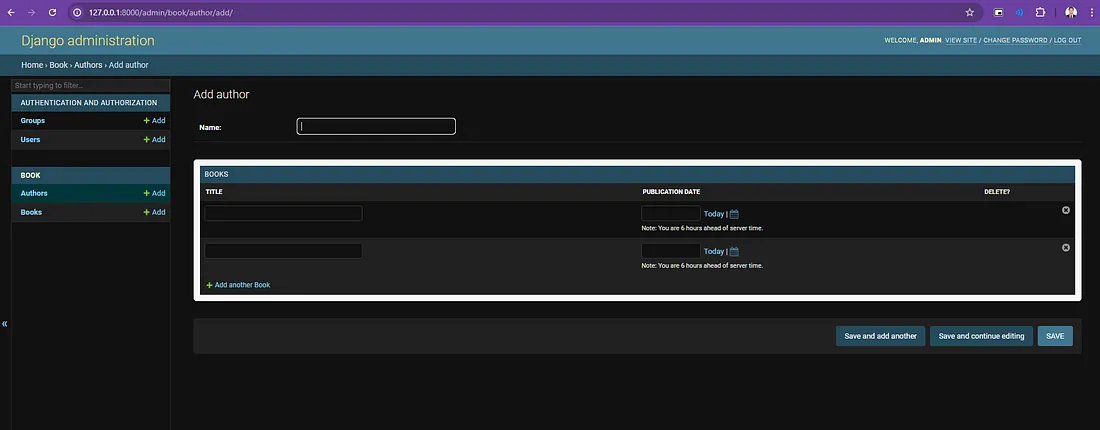Open the browser profile avatar
The width and height of the screenshot is (1100, 430).
coord(1071,13)
